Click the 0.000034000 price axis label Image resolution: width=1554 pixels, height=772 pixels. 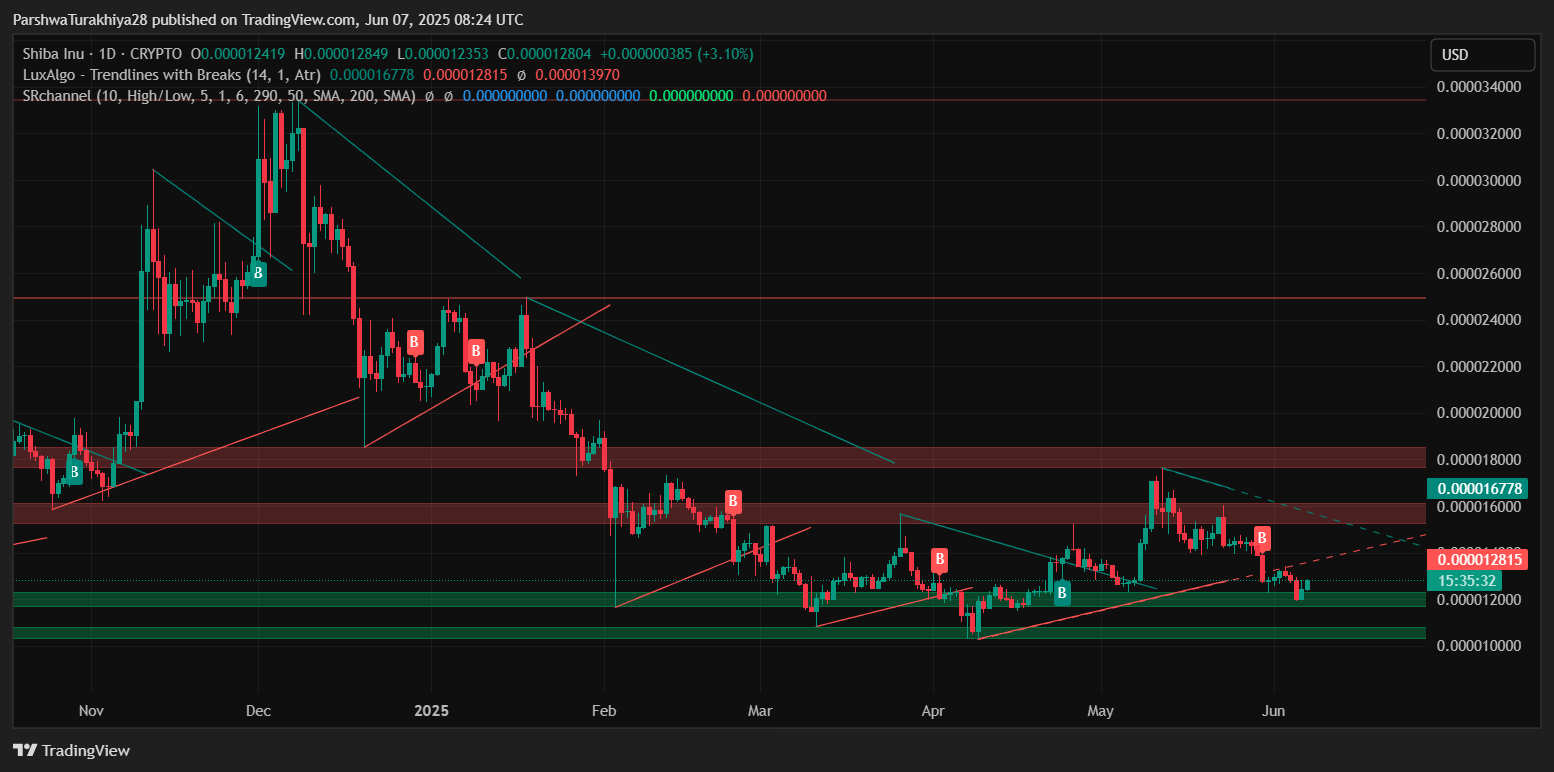pos(1479,87)
